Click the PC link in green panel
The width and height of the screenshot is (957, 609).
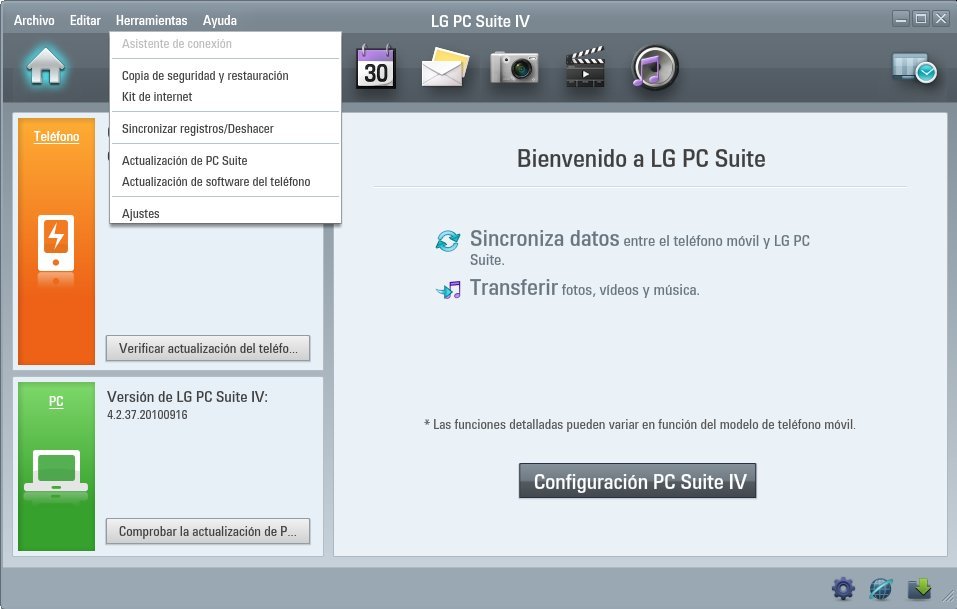click(56, 402)
